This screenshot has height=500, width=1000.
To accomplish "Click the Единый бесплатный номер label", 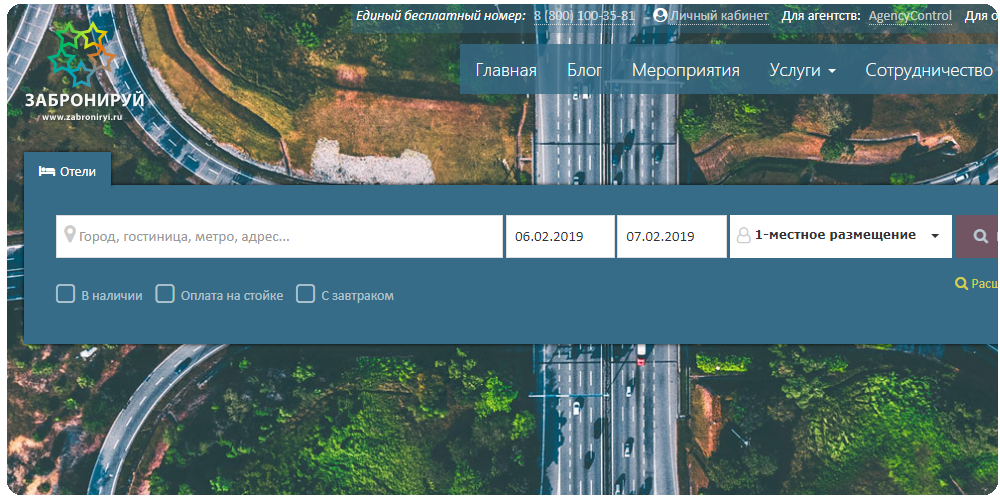I will coord(441,16).
